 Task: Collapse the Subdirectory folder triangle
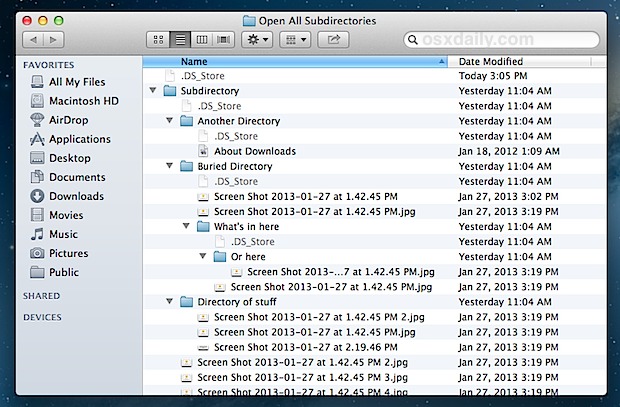click(x=153, y=91)
